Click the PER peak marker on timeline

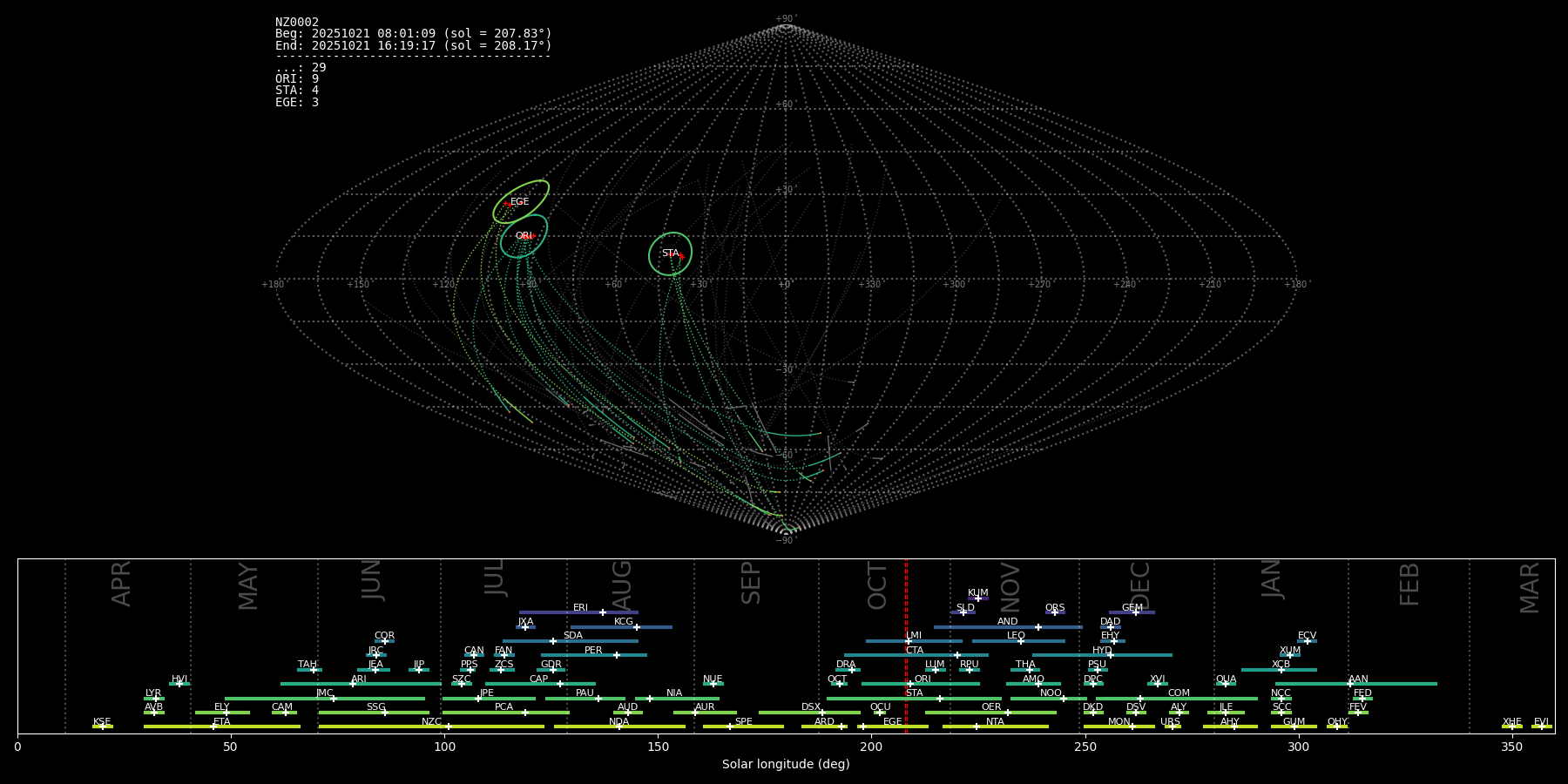pyautogui.click(x=617, y=655)
